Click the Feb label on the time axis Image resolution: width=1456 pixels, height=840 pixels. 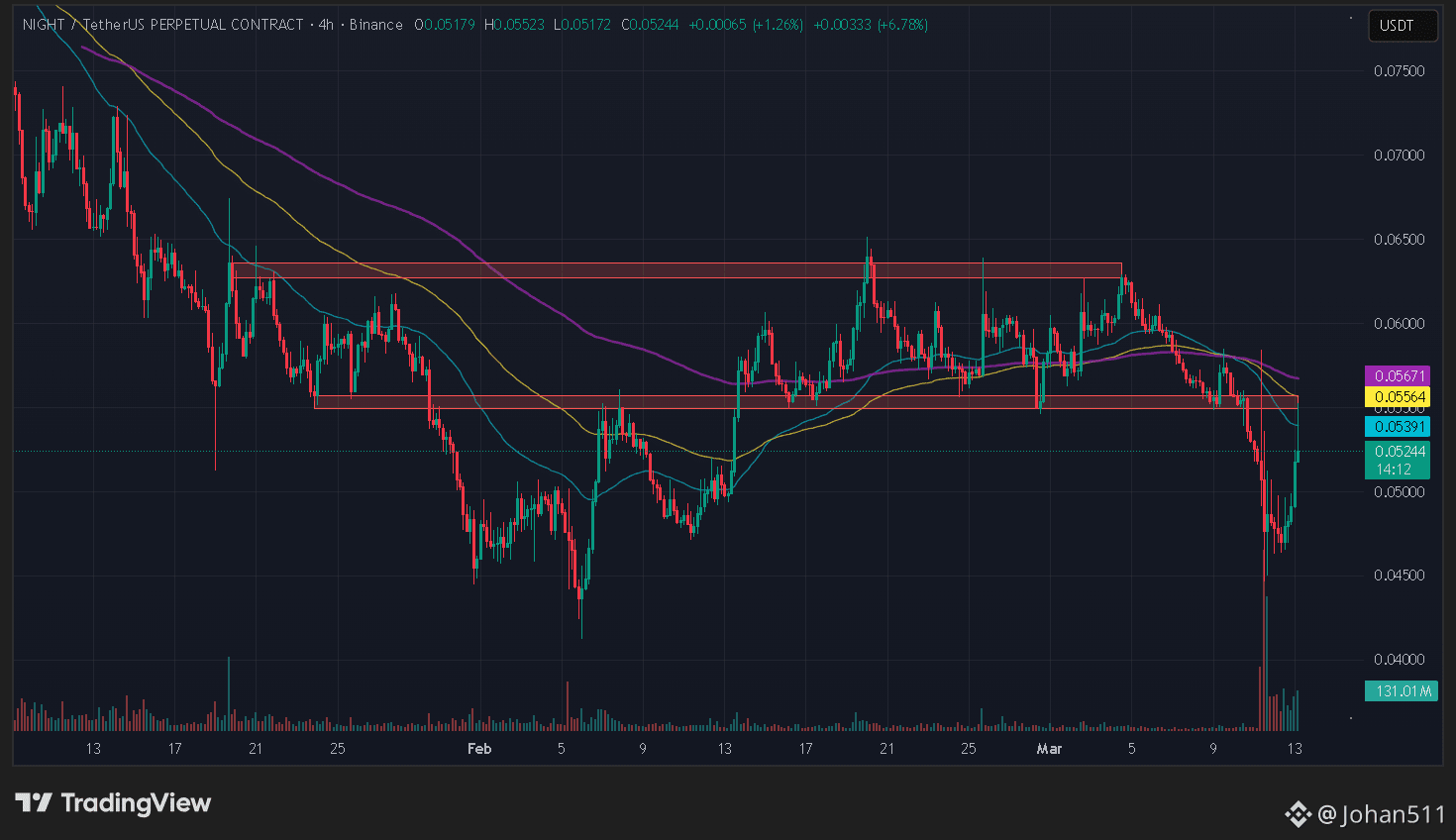click(x=479, y=749)
